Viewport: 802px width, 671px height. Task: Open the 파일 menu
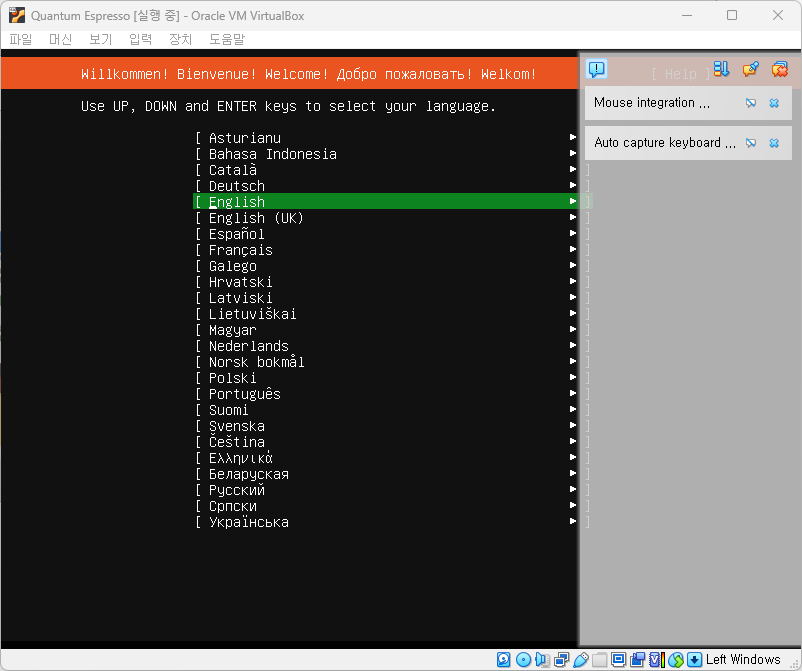pos(20,39)
